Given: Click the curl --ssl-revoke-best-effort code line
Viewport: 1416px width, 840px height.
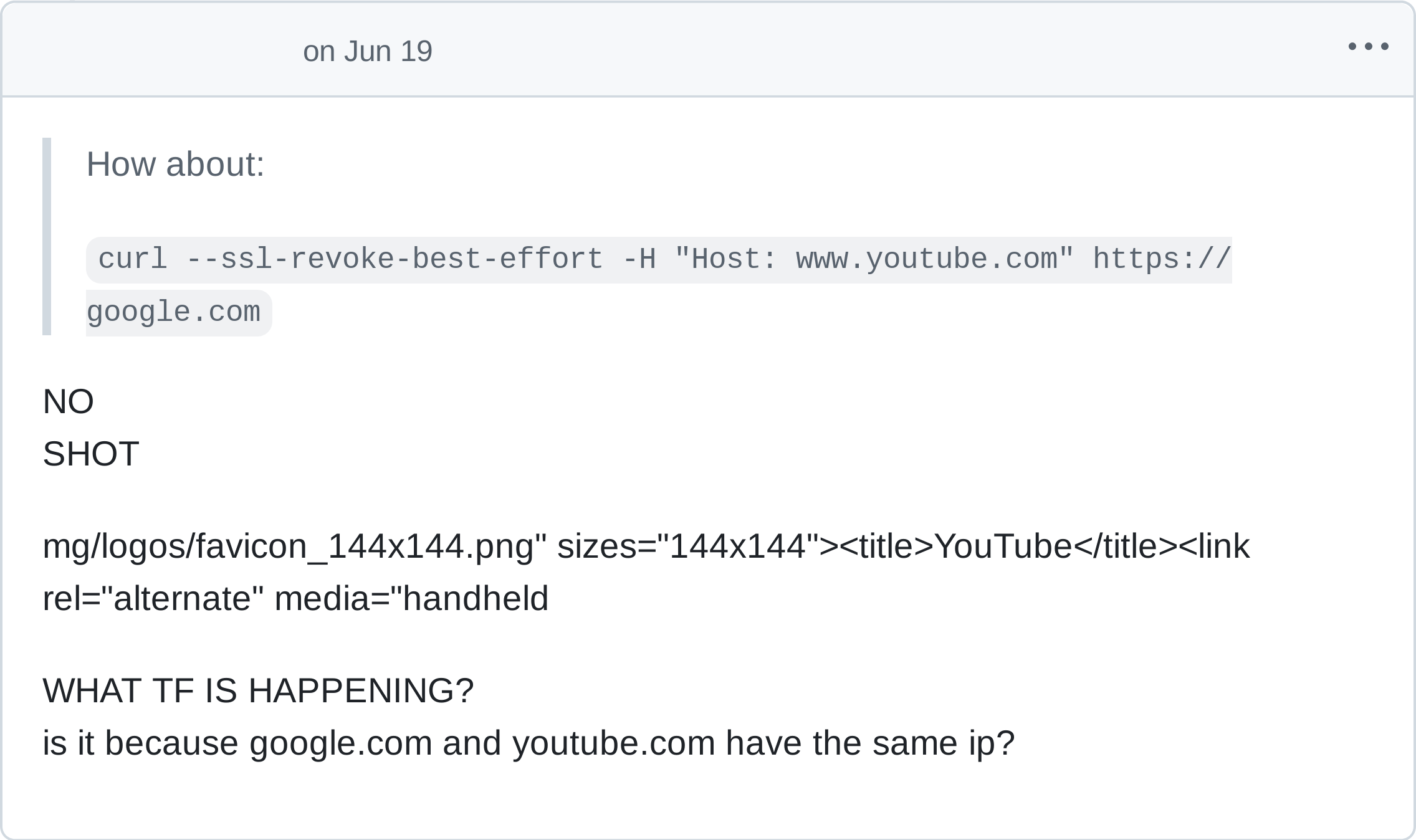Looking at the screenshot, I should (x=659, y=259).
